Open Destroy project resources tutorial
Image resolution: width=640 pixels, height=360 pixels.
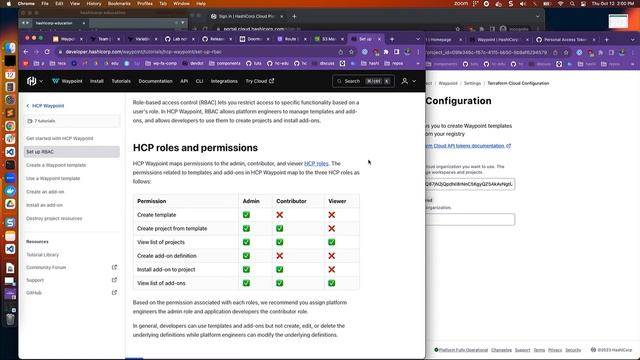(54, 218)
